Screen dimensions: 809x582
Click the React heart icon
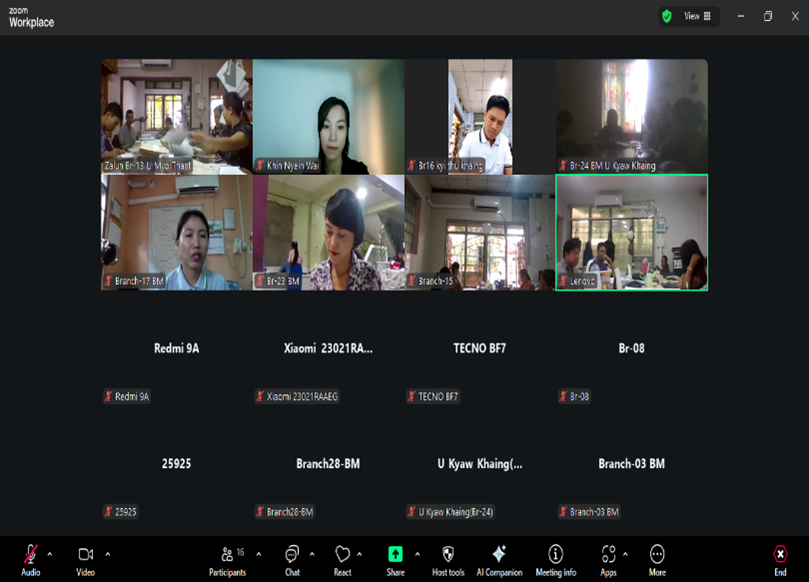coord(342,557)
